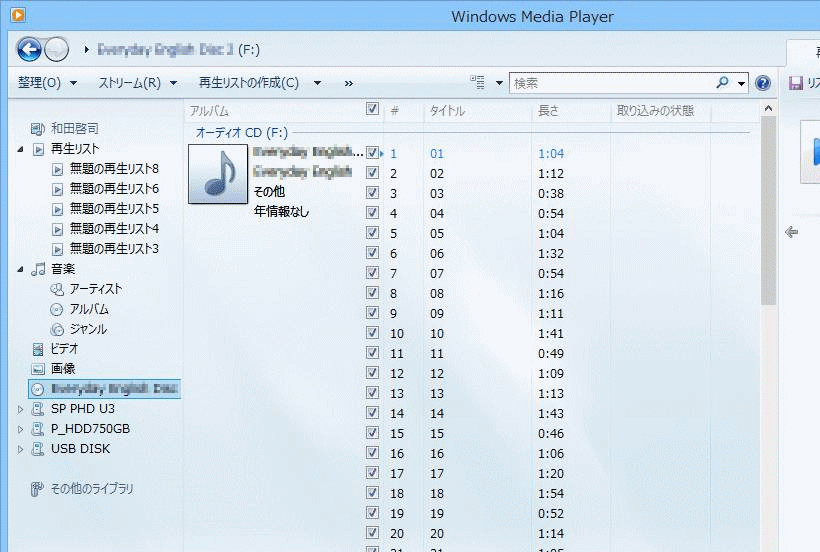Image resolution: width=820 pixels, height=552 pixels.
Task: Click the breadcrumb arrow before the disc name
Action: tap(86, 50)
